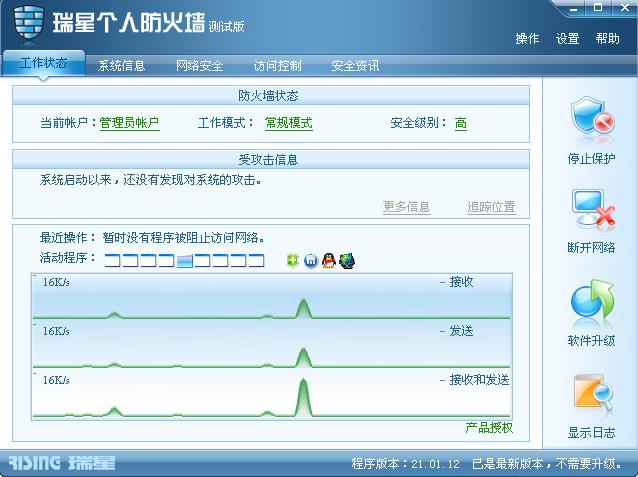This screenshot has height=477, width=638.
Task: Click the globe active program icon
Action: [x=347, y=260]
